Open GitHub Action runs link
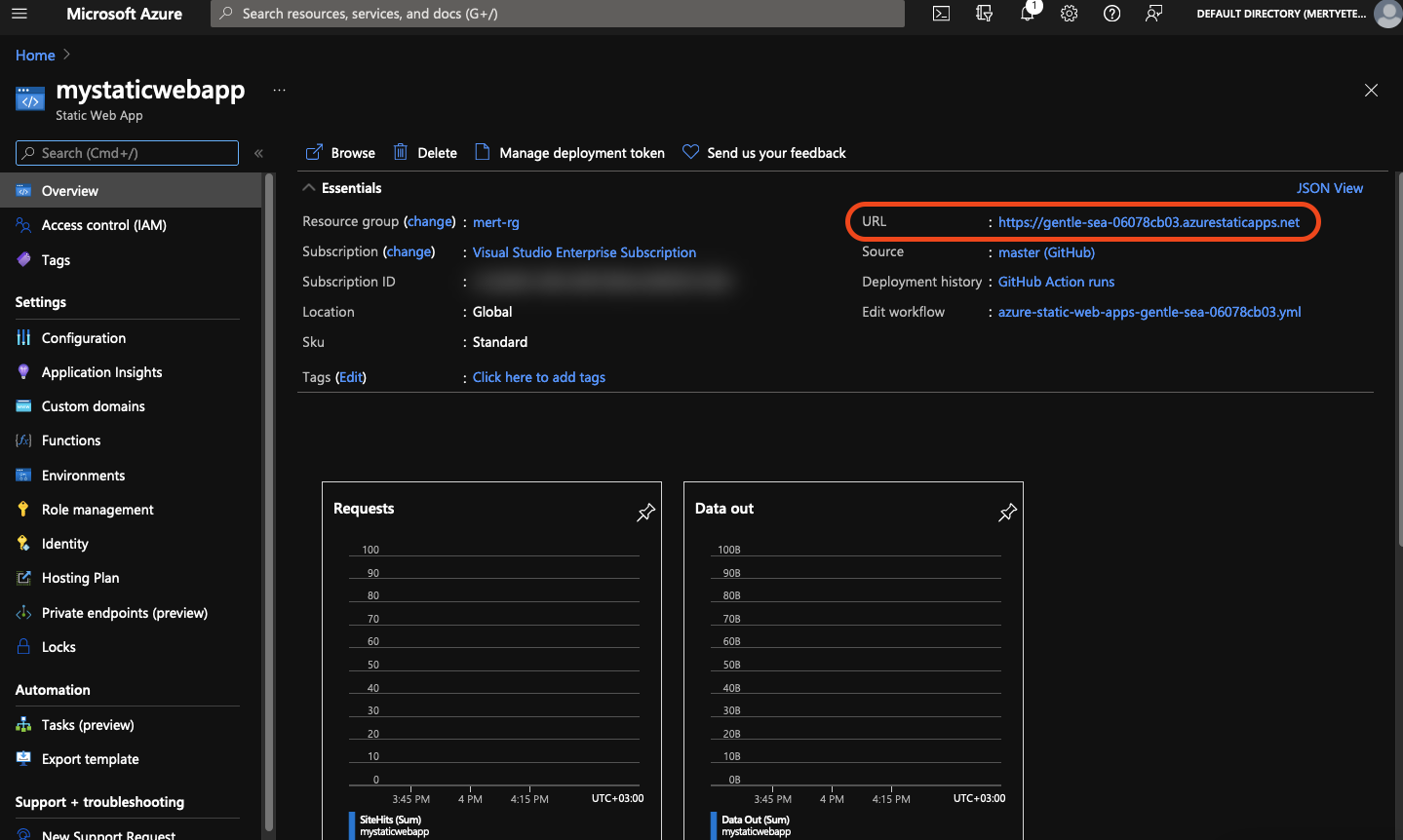Viewport: 1403px width, 840px height. [x=1056, y=282]
